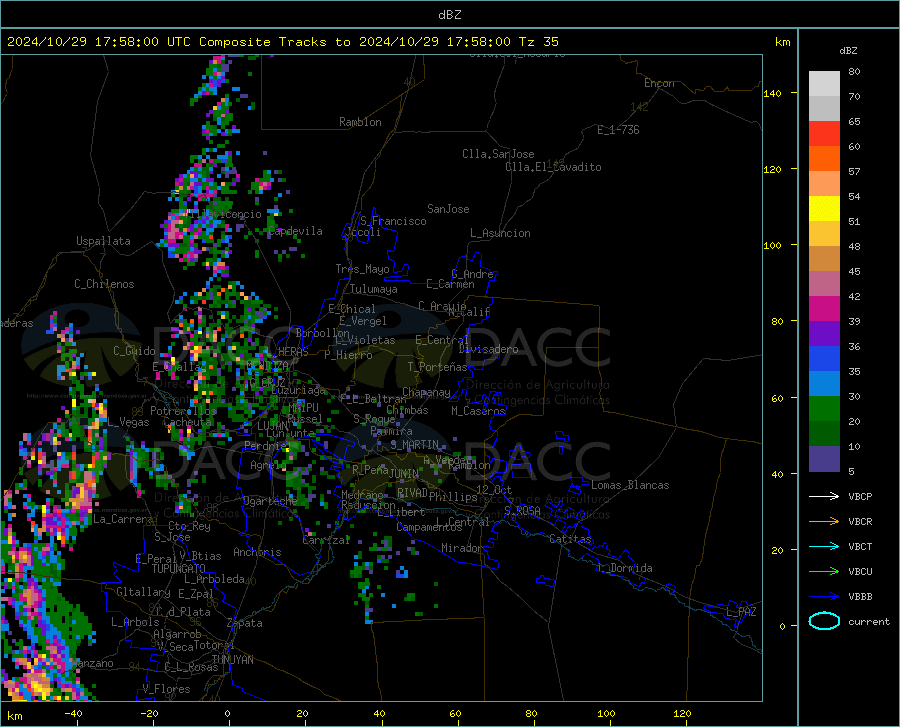Click the 'TUNUYAN' map label

[x=232, y=659]
